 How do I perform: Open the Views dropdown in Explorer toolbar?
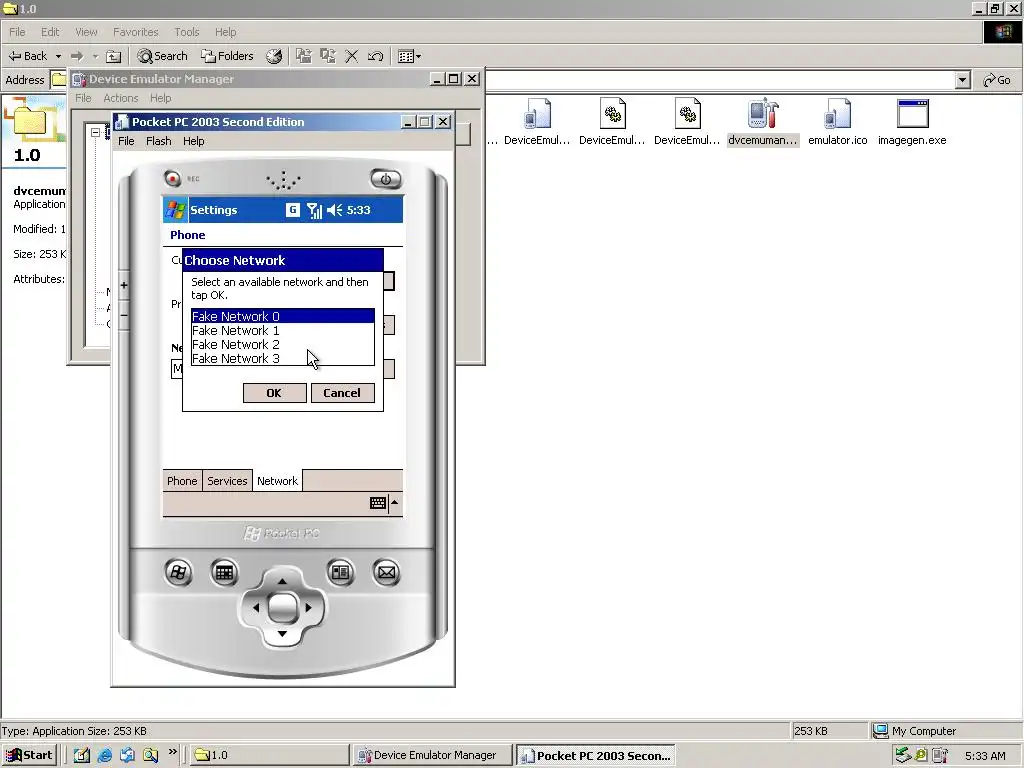pos(409,57)
